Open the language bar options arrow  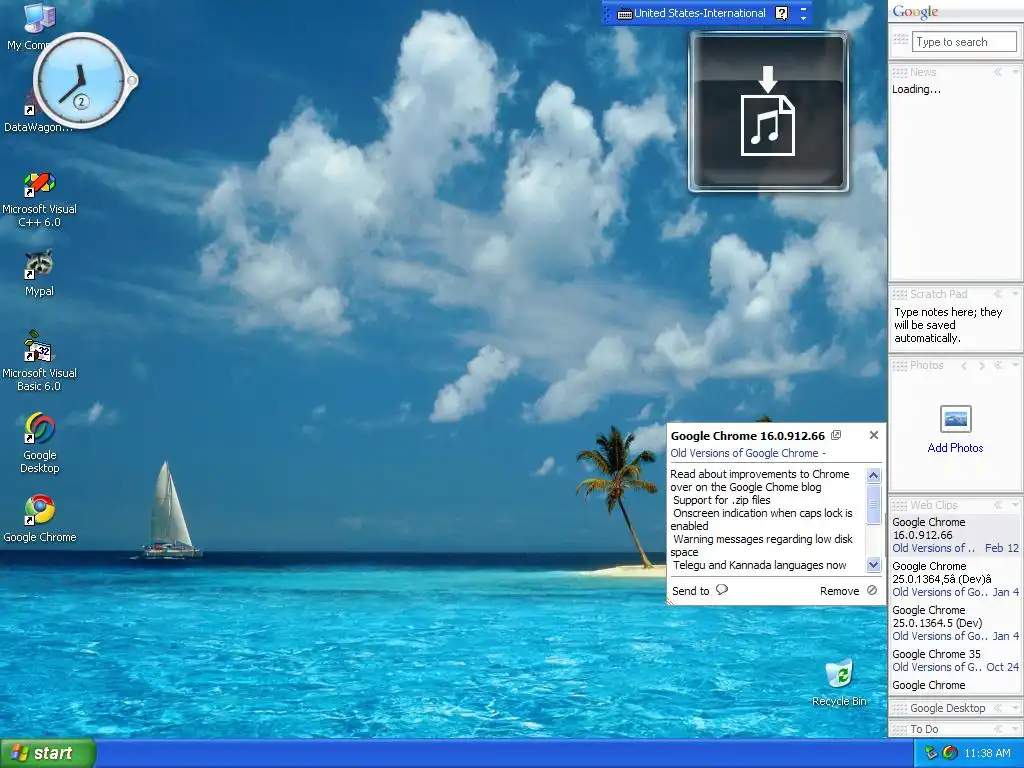point(803,18)
